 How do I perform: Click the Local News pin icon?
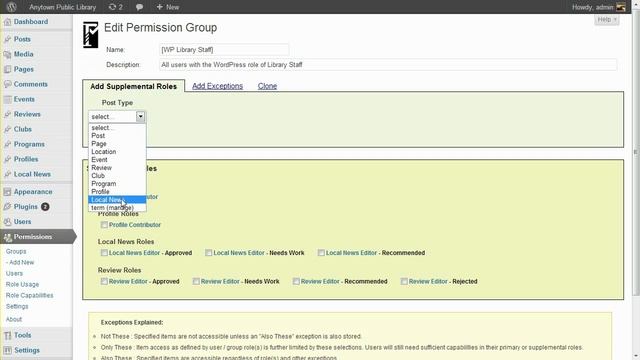tap(7, 174)
